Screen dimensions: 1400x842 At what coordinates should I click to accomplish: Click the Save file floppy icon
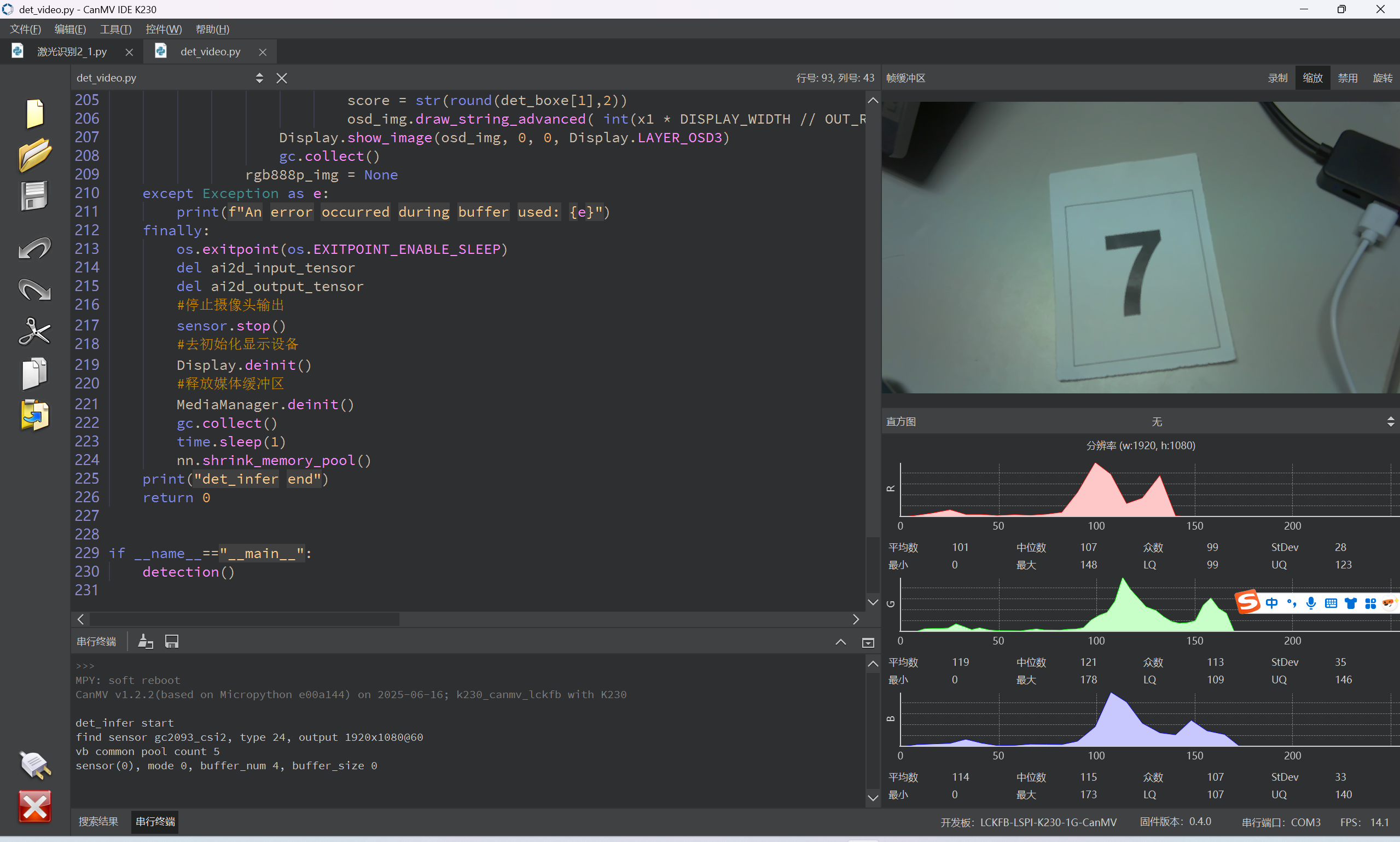tap(34, 196)
